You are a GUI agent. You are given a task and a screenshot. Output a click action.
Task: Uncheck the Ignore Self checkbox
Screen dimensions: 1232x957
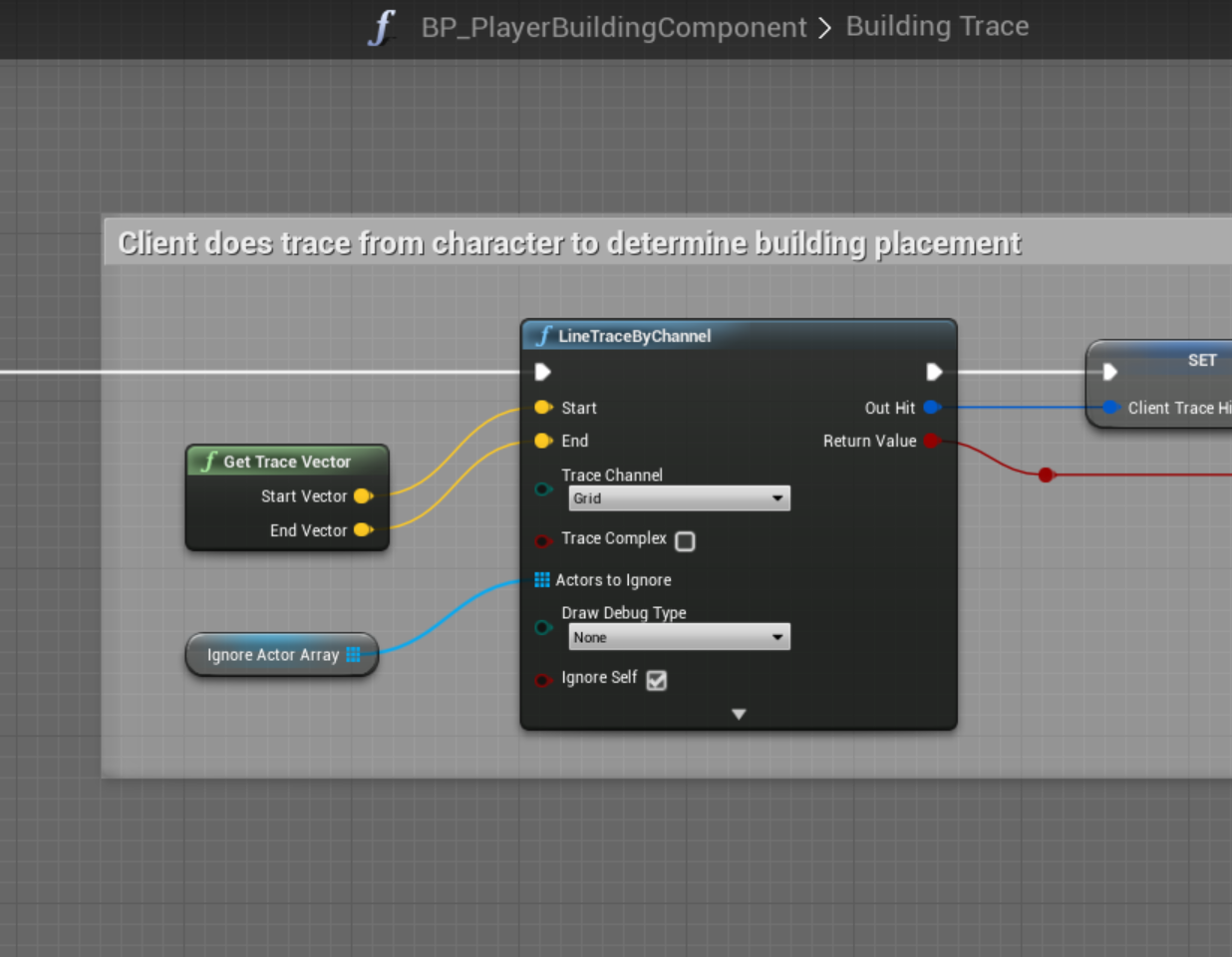coord(656,680)
